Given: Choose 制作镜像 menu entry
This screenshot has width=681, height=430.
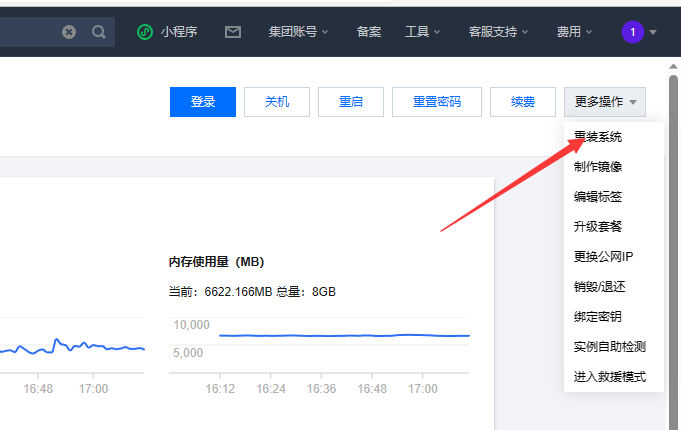Looking at the screenshot, I should coord(598,167).
